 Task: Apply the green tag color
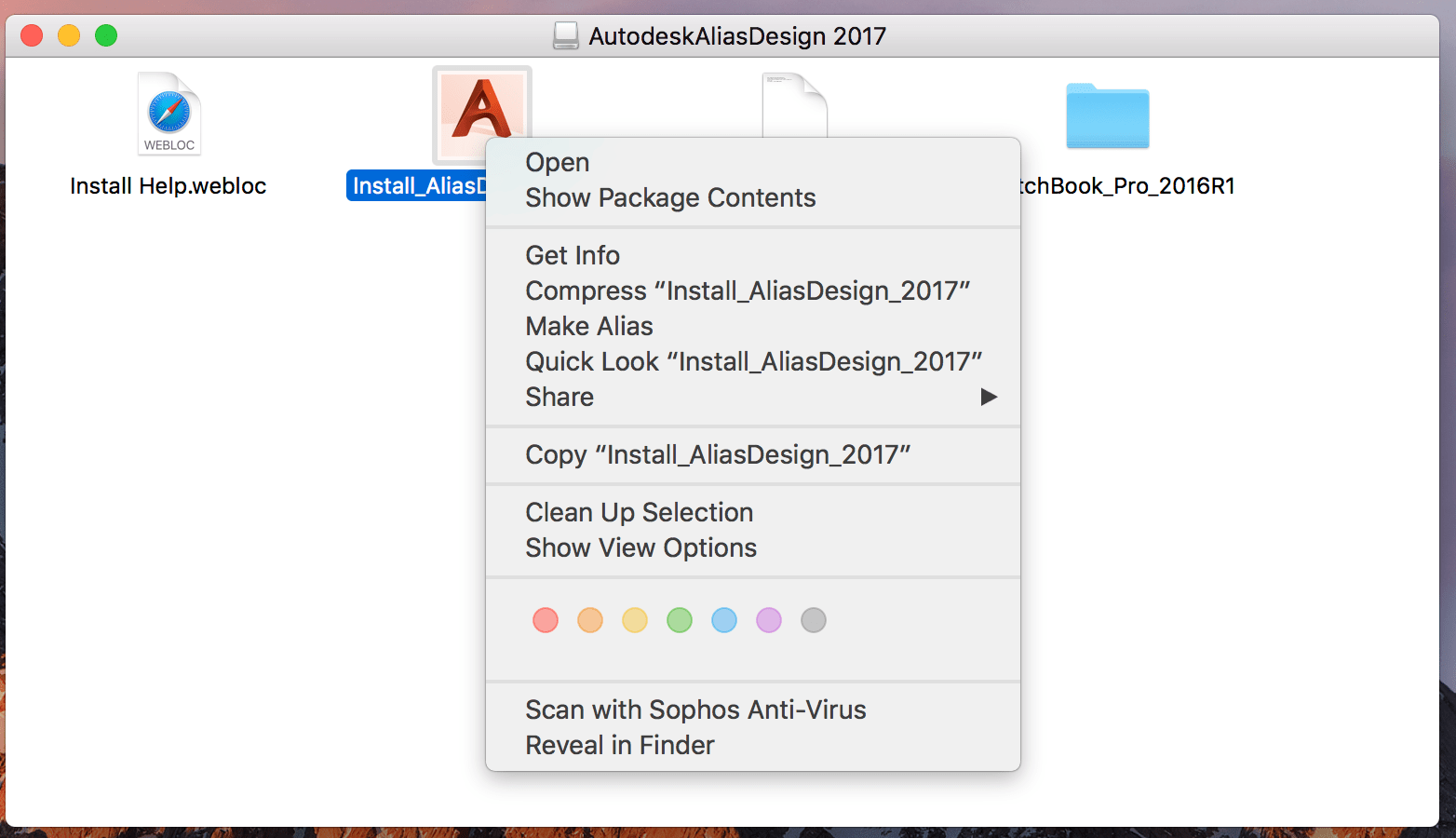680,620
